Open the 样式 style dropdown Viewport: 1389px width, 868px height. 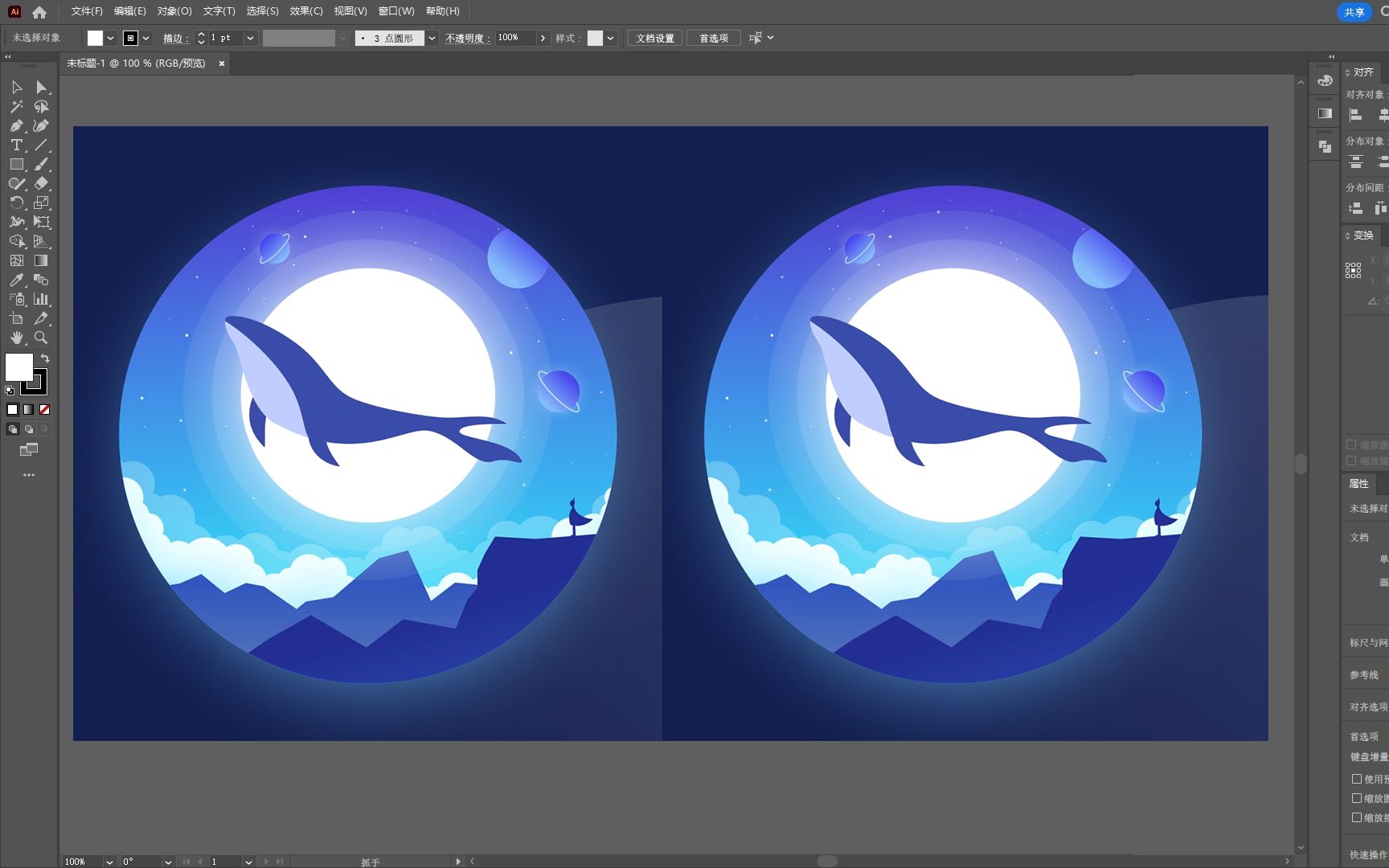[611, 38]
